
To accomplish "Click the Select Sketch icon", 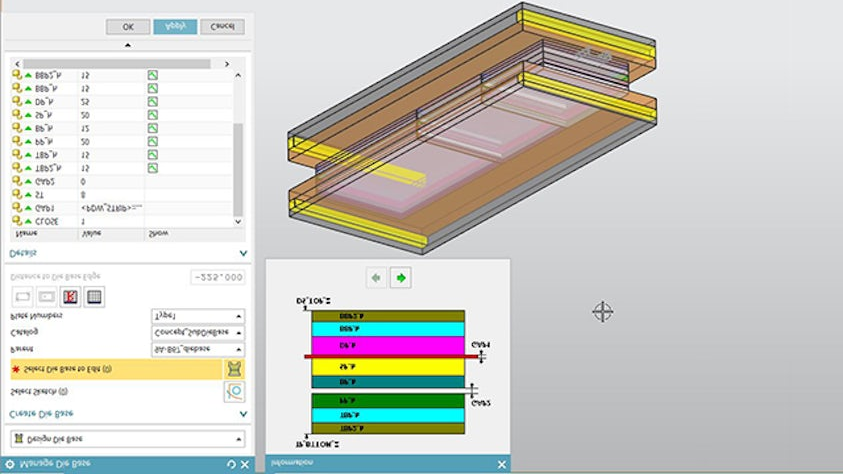I will 235,391.
